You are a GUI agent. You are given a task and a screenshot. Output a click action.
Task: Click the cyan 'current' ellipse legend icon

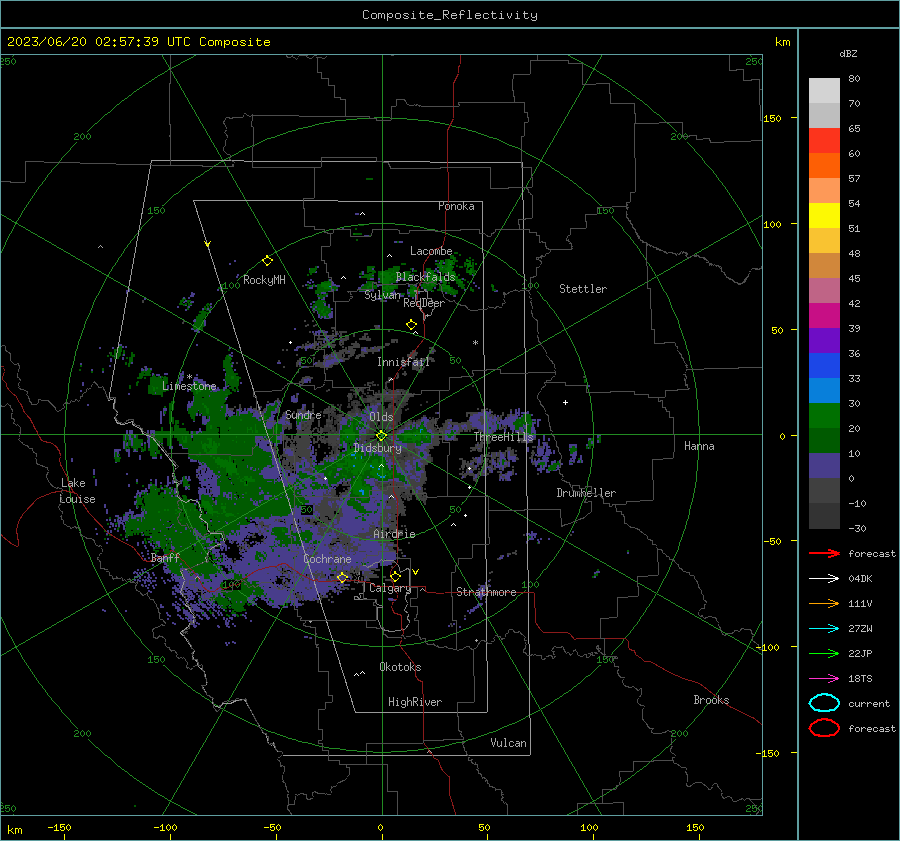[824, 703]
